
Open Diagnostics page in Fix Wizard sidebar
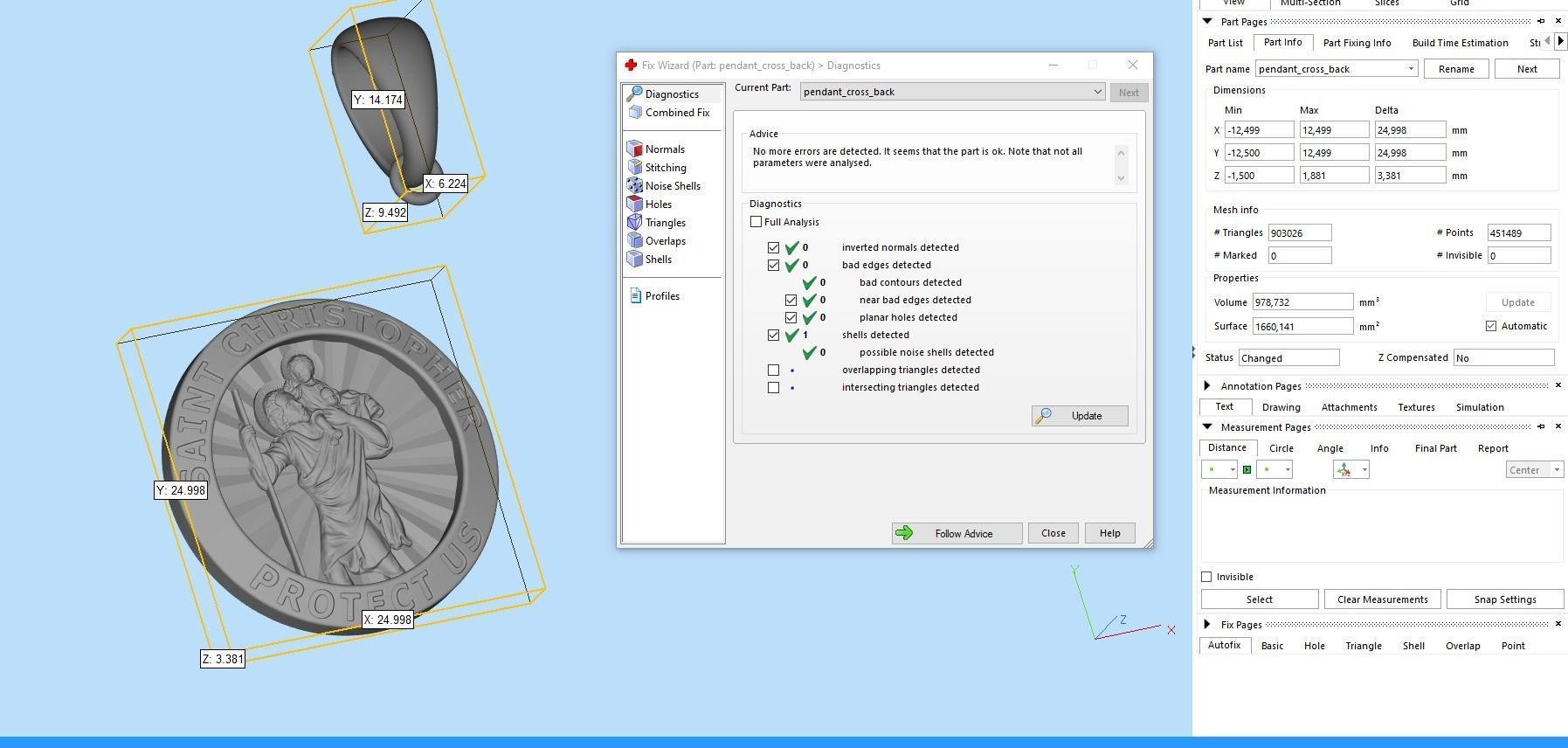click(672, 94)
